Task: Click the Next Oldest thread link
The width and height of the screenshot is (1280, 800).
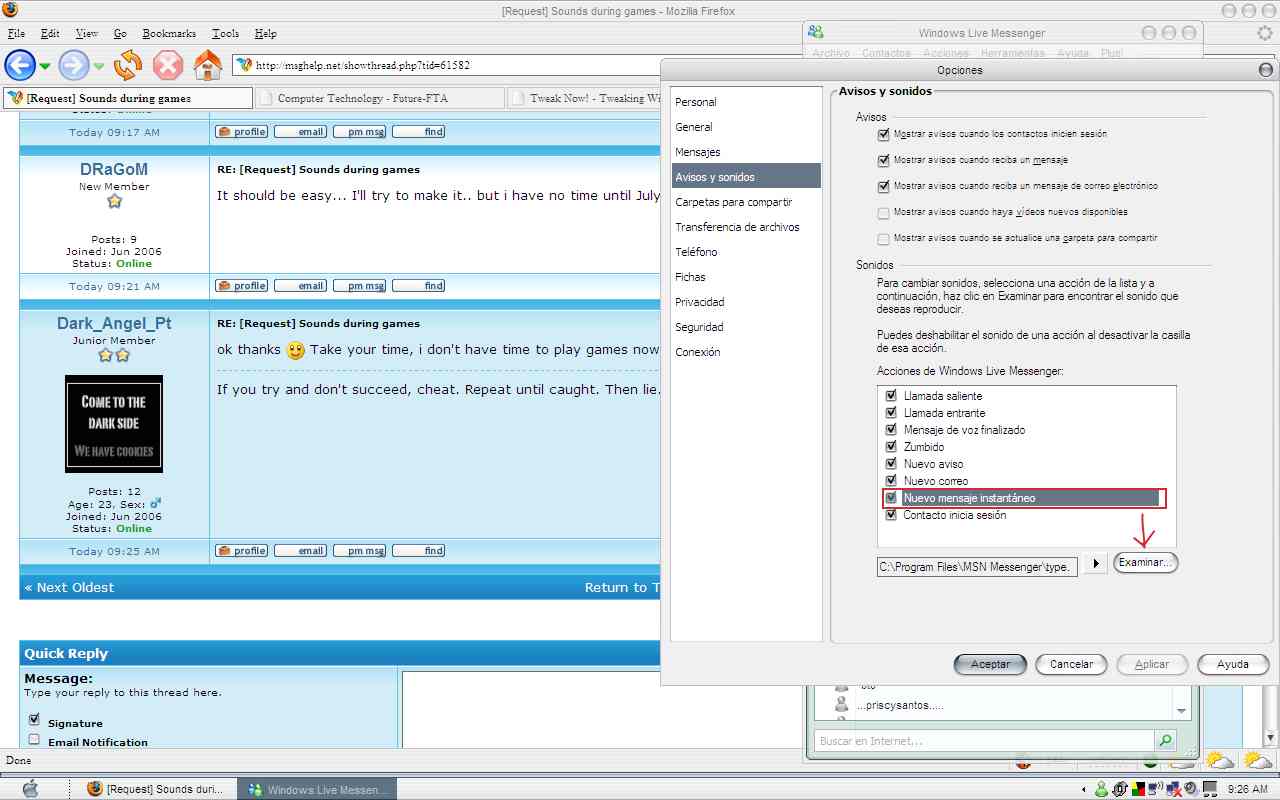Action: [69, 588]
